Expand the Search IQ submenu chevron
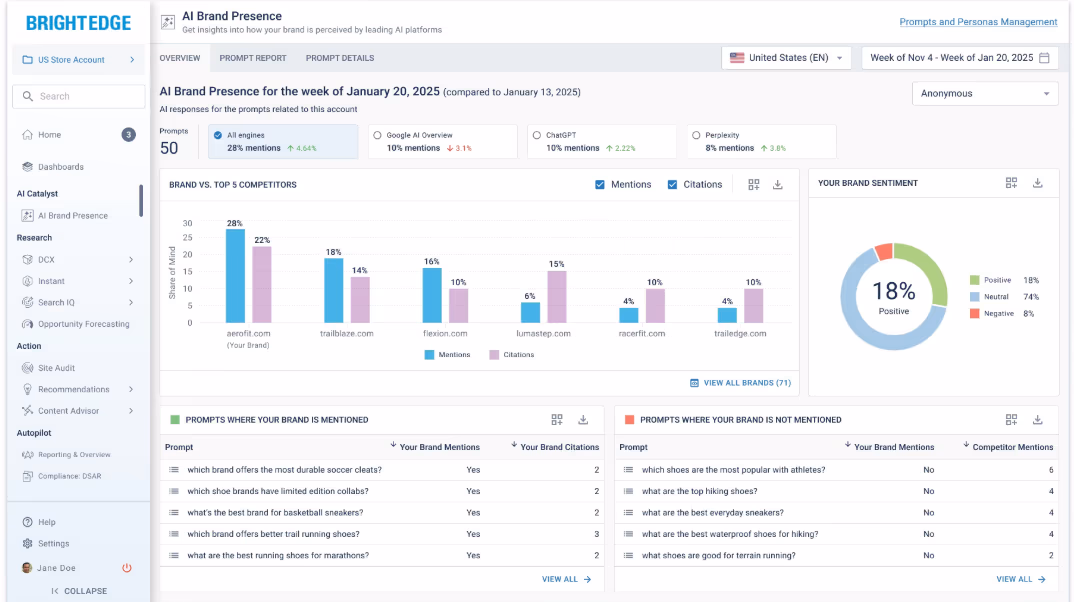 131,303
